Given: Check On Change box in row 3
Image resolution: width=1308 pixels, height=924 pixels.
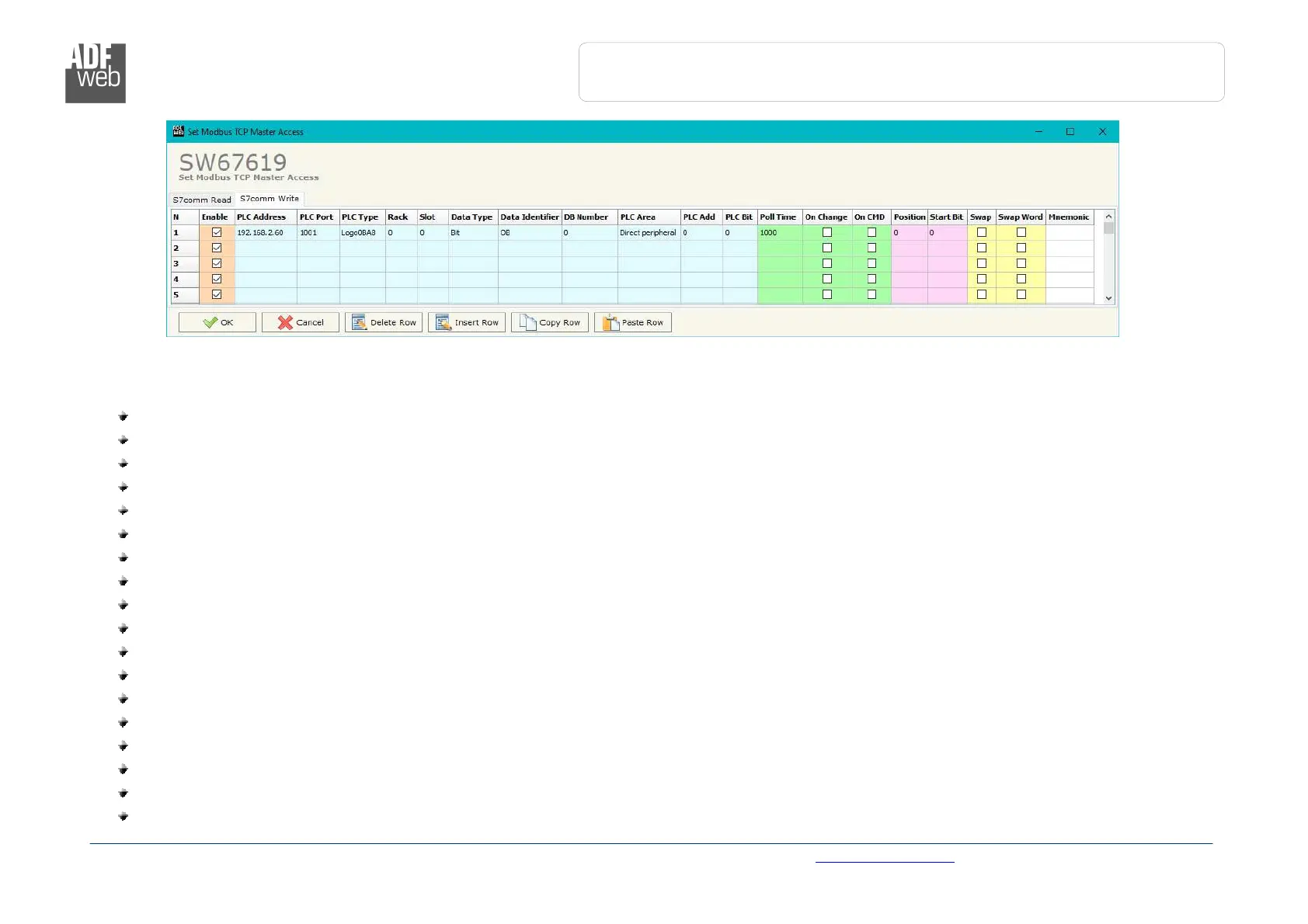Looking at the screenshot, I should (x=827, y=263).
